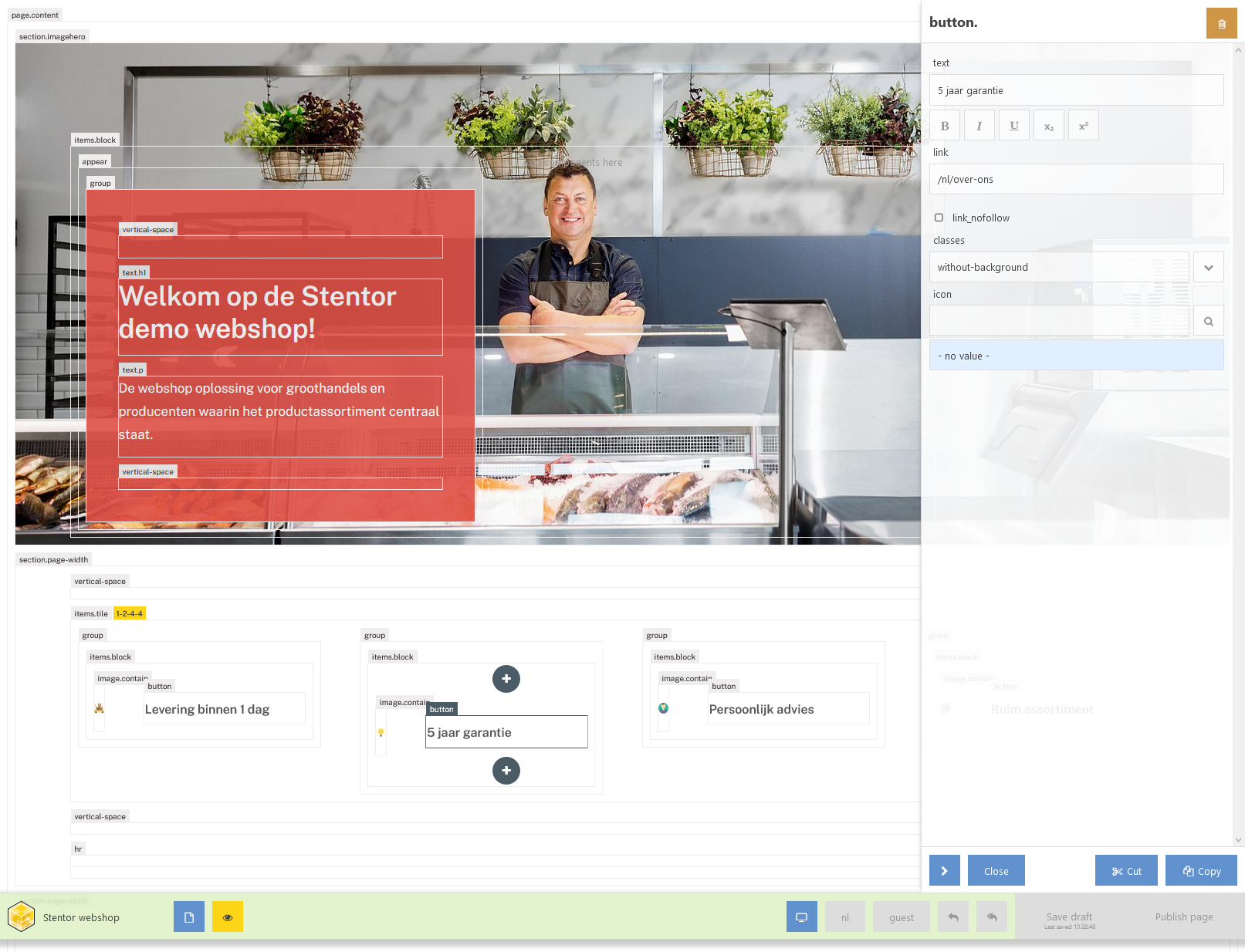Select the lower vertical-space label in red block
1245x952 pixels.
point(148,471)
